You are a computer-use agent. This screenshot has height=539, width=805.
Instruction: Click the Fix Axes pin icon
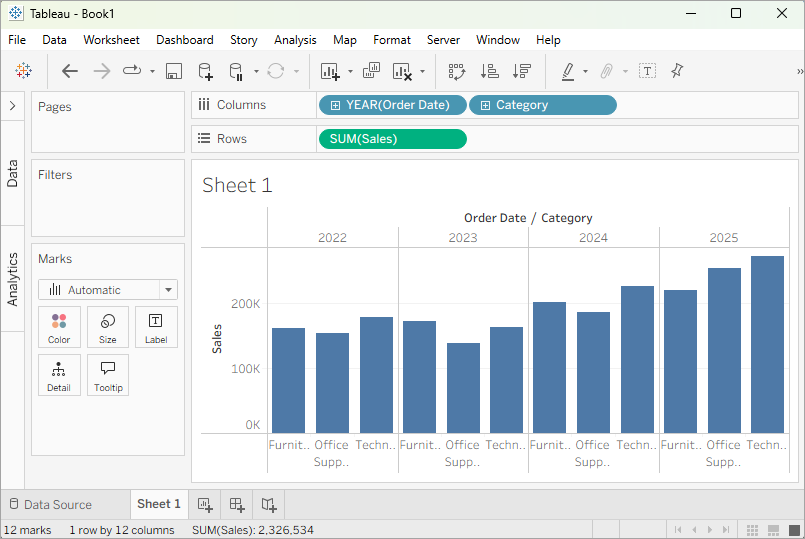(677, 71)
